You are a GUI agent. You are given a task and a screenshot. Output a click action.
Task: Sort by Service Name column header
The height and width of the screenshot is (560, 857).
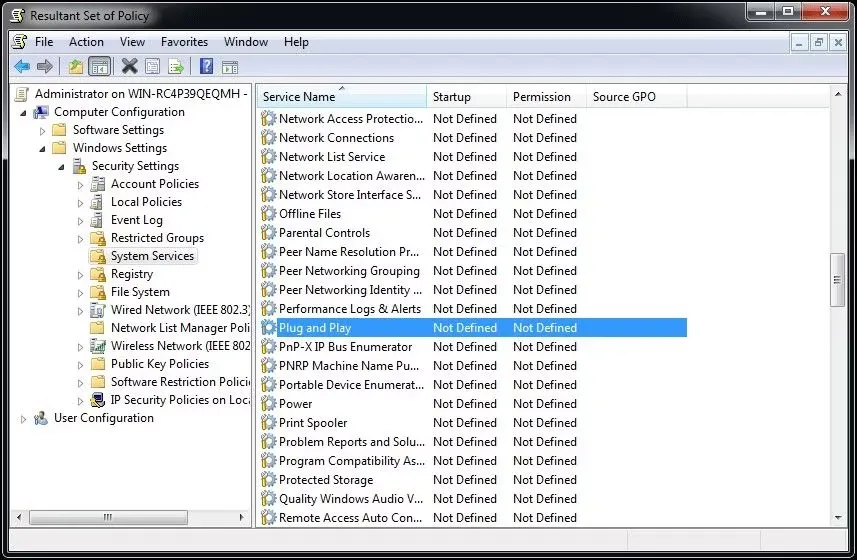click(x=298, y=97)
